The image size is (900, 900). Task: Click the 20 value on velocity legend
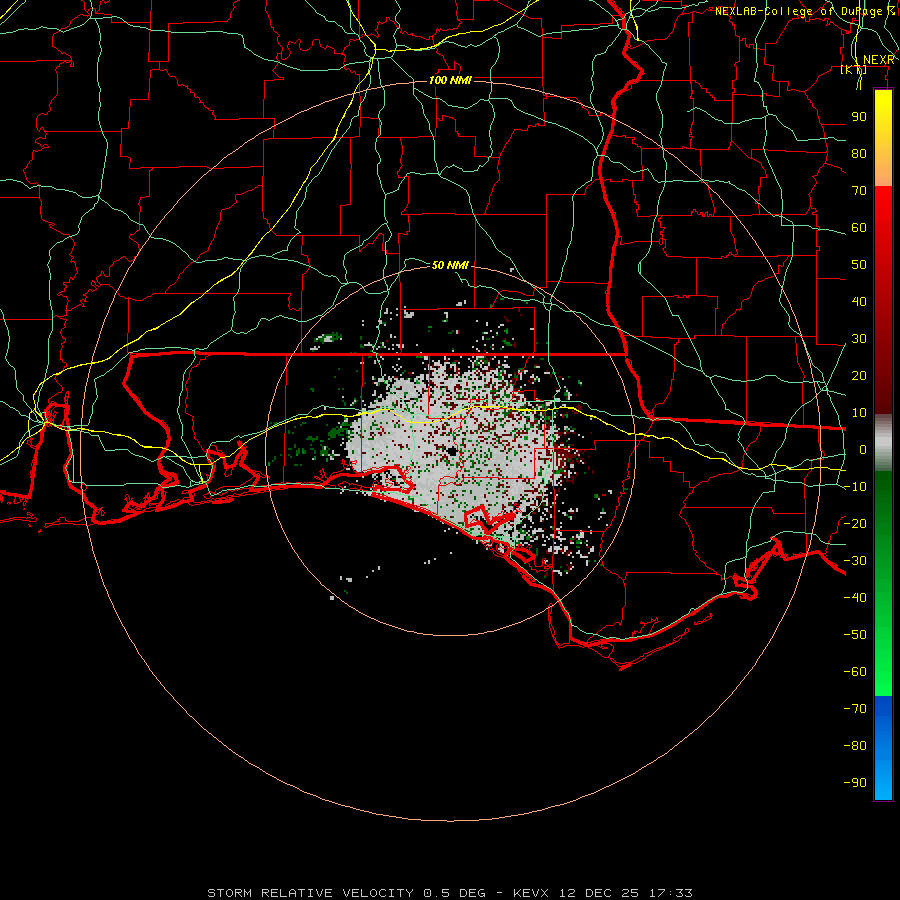click(x=859, y=375)
